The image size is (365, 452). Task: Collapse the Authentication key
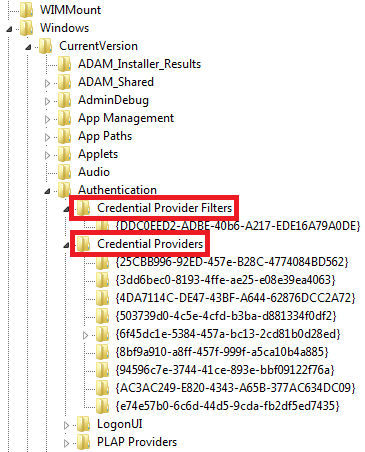(x=47, y=191)
